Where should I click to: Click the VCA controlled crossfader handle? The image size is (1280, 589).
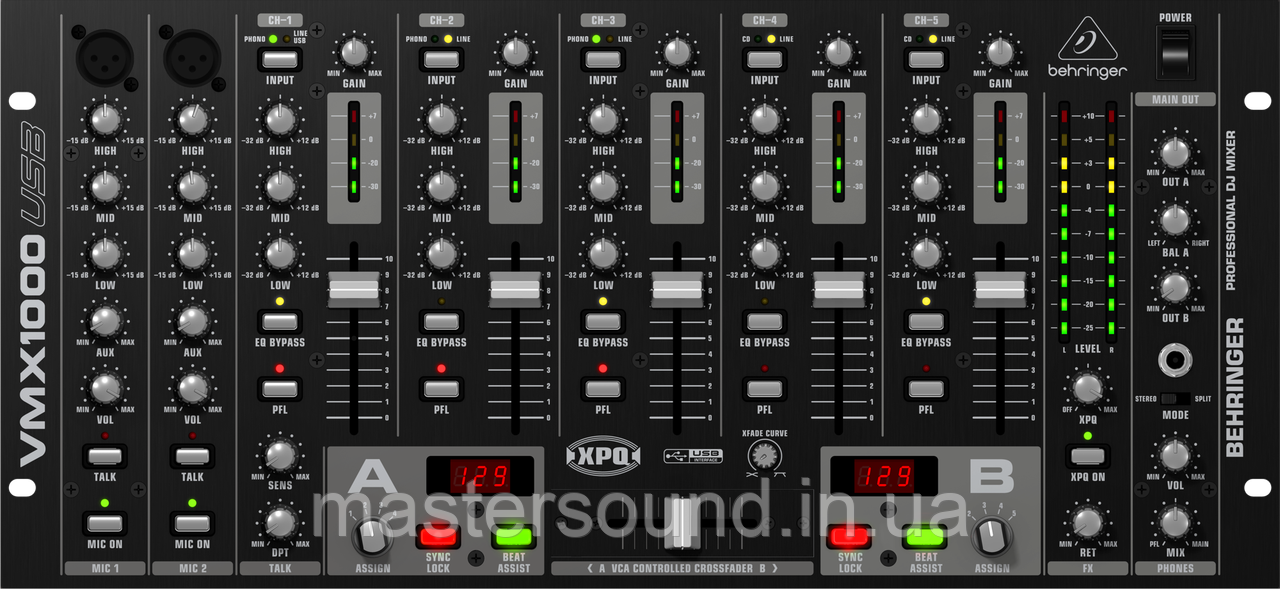pos(682,523)
